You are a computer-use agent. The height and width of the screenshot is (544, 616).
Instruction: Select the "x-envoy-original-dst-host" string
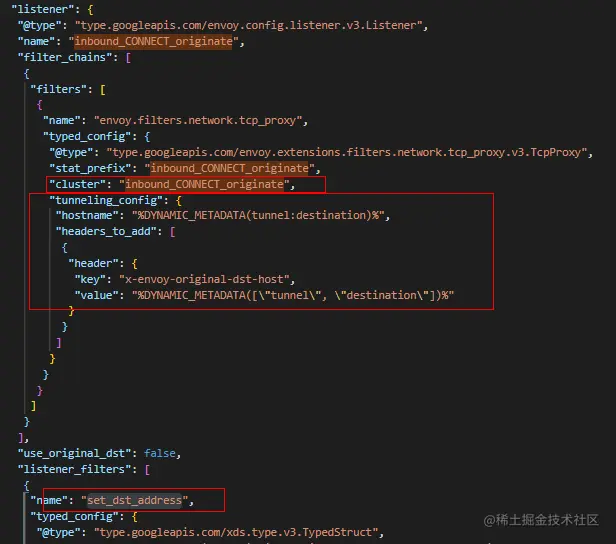[204, 279]
